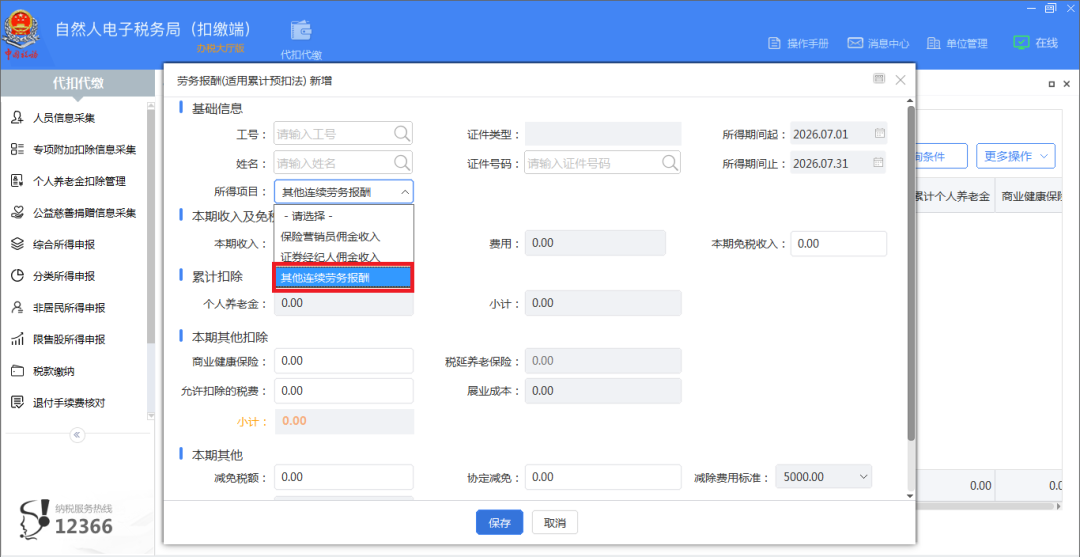Click the search magnifier in 姓名 field

(402, 162)
